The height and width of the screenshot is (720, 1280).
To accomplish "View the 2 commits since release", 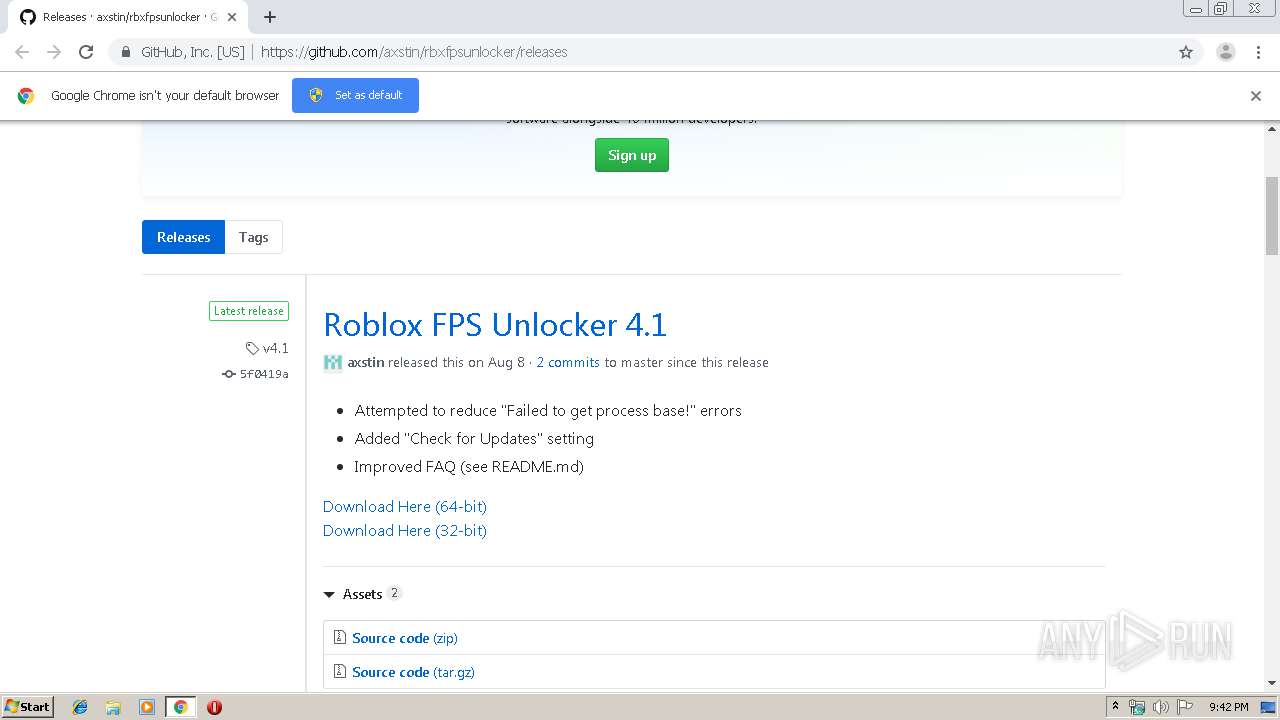I will click(568, 362).
